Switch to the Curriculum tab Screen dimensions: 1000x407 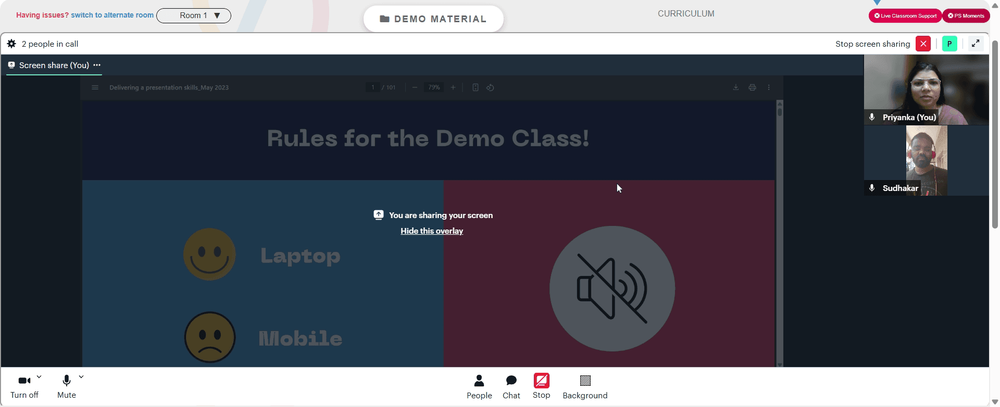686,14
